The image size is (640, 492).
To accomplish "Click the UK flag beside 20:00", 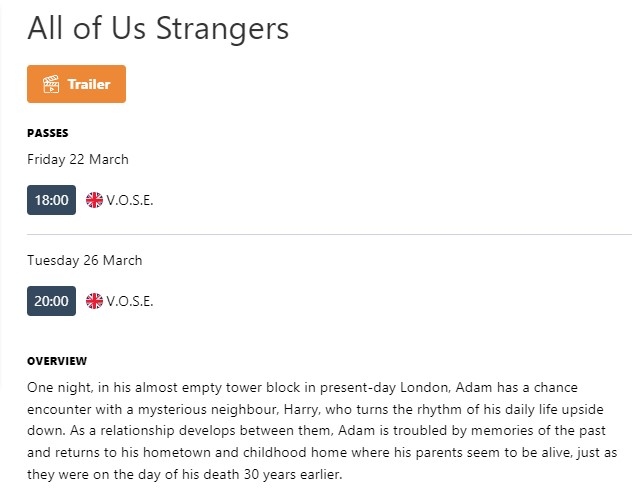I will [x=94, y=301].
